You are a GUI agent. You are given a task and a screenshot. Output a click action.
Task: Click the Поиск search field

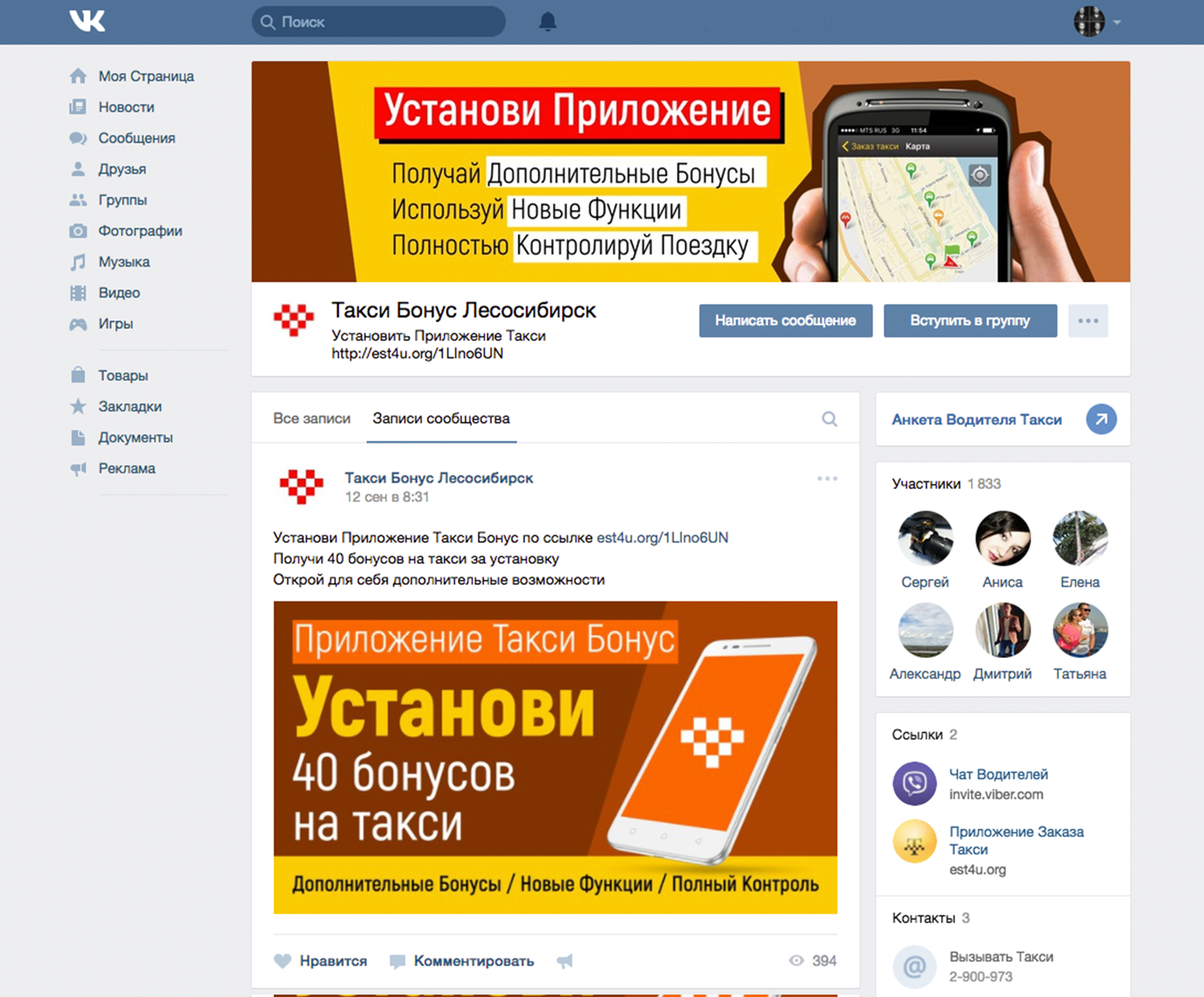click(378, 22)
